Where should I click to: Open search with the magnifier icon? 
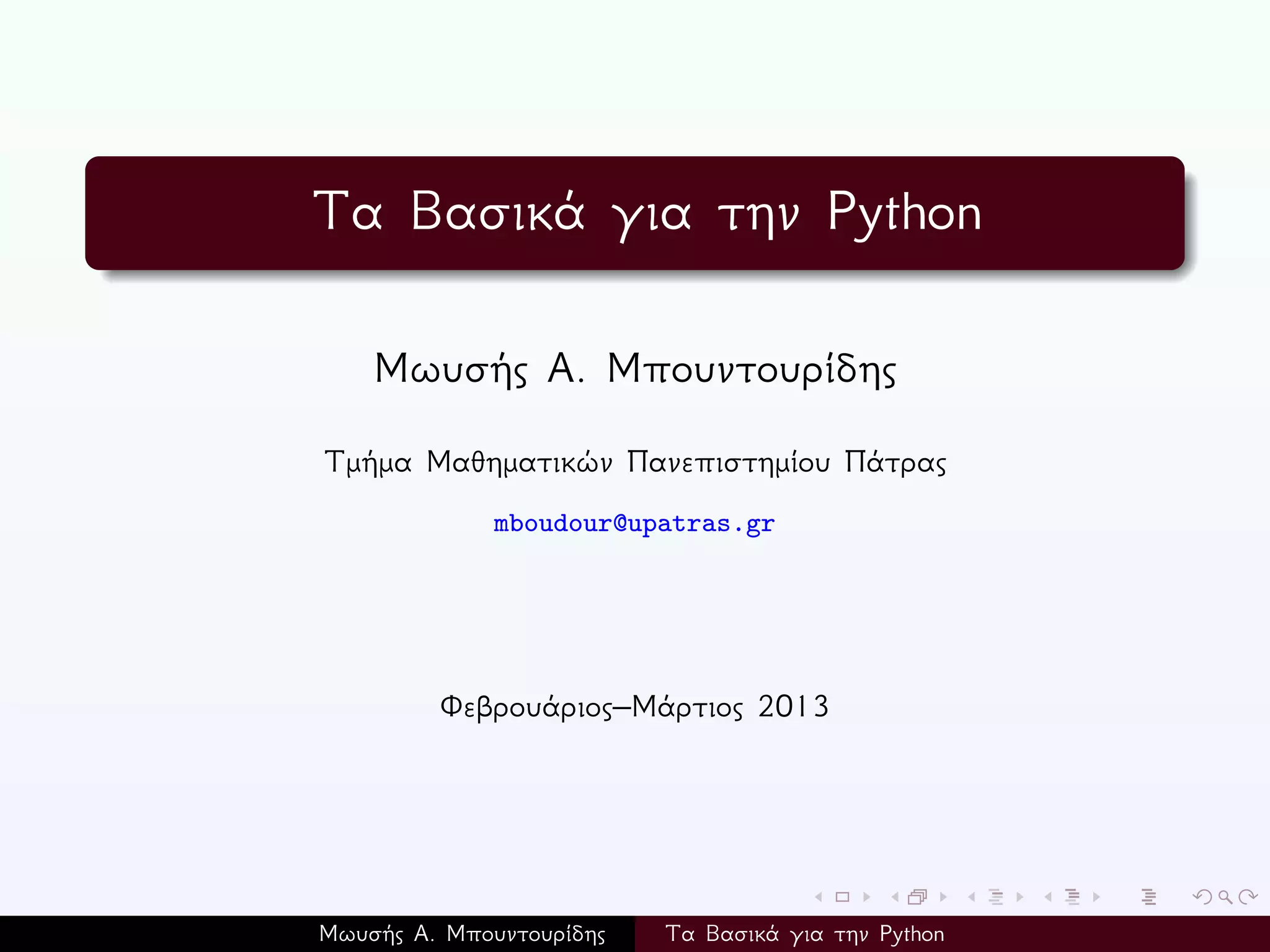click(x=1225, y=897)
